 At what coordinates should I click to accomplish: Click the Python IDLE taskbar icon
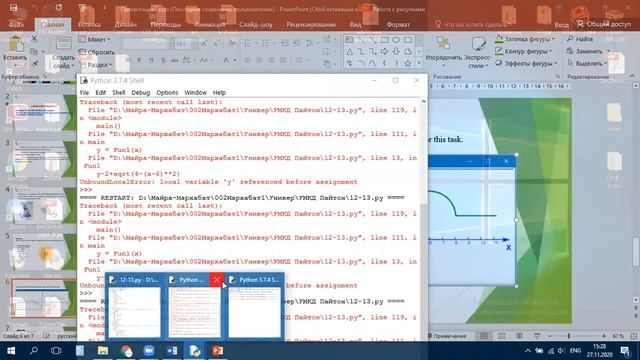[x=195, y=351]
